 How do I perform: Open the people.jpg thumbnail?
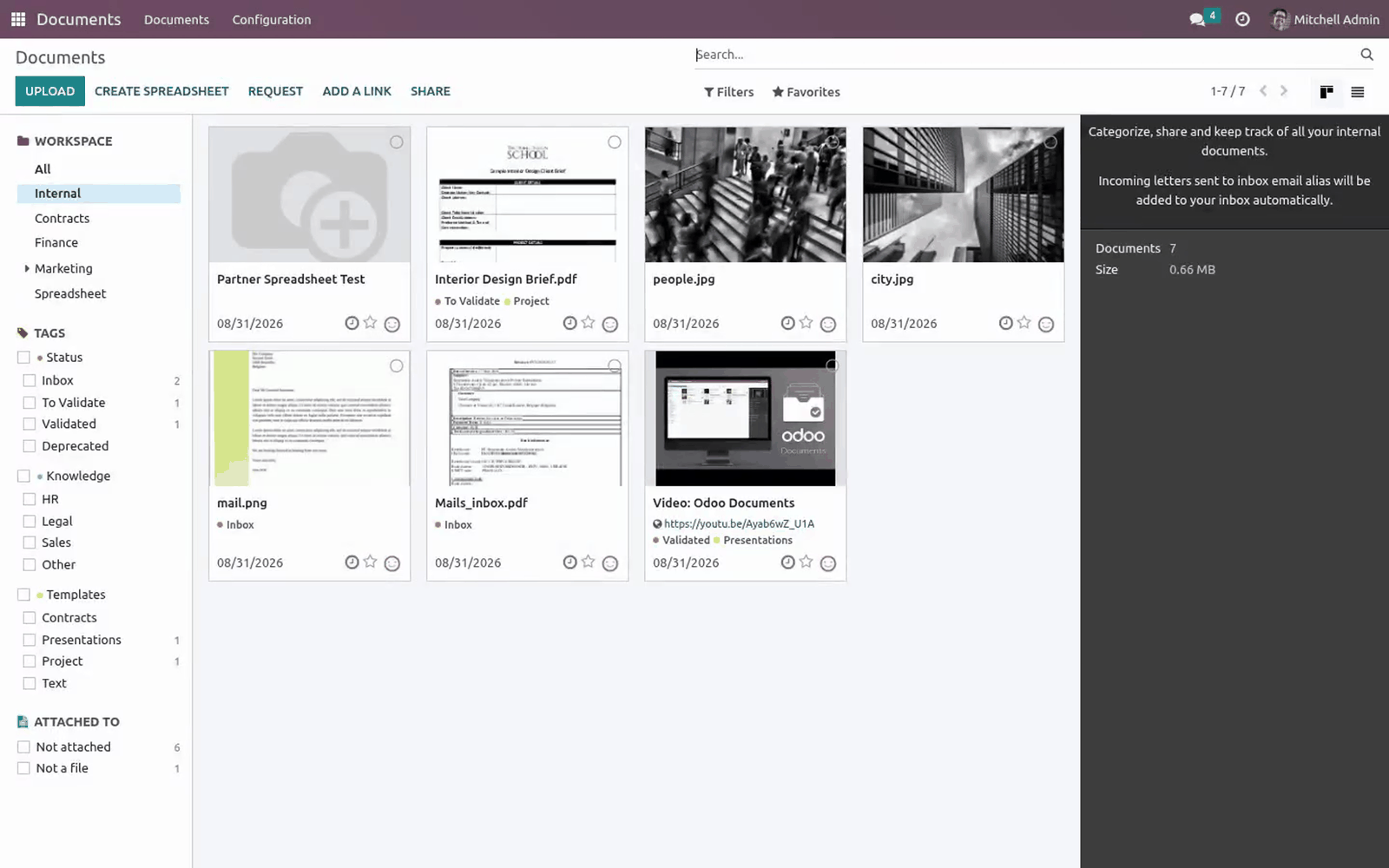[x=745, y=194]
